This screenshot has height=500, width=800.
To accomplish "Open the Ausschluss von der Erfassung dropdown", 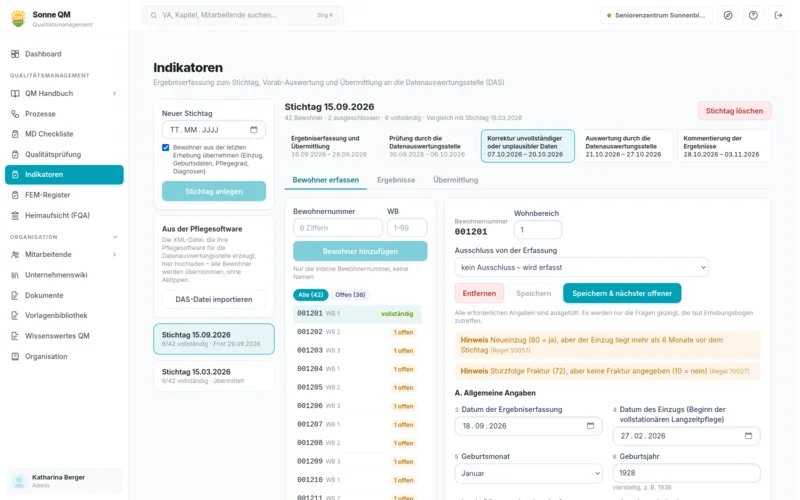I will coord(581,267).
